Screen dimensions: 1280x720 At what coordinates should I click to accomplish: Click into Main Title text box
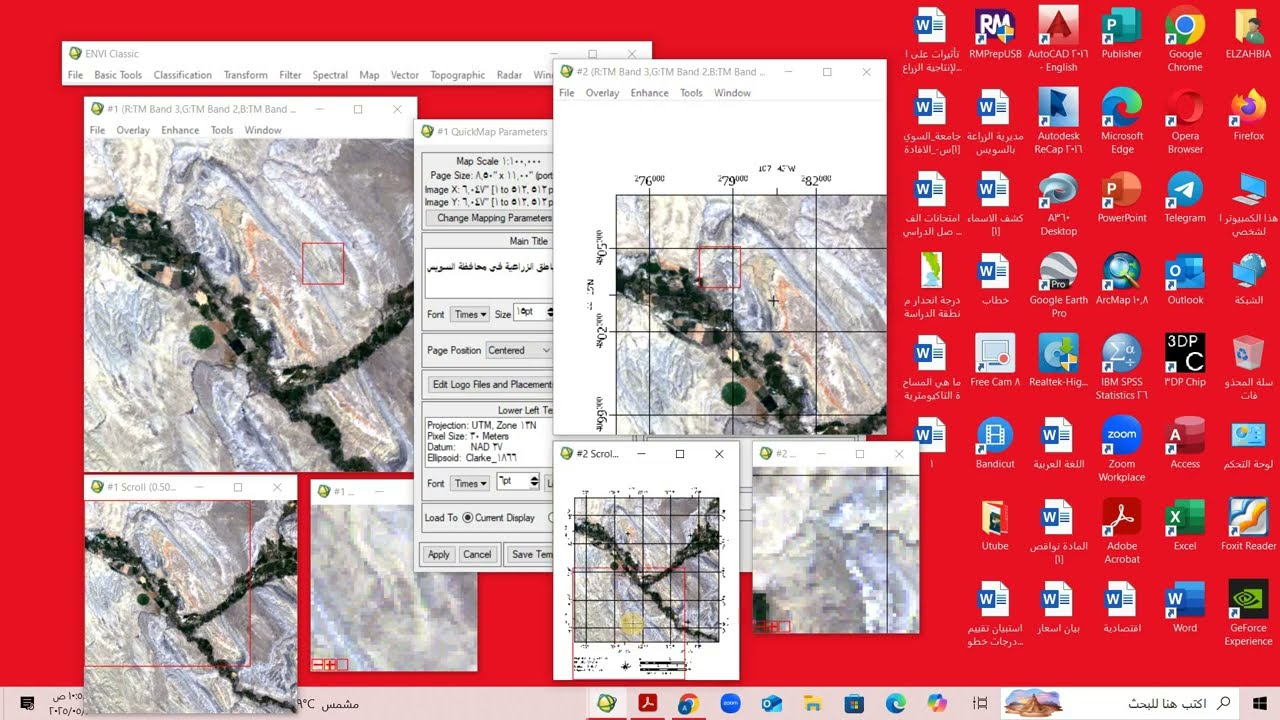coord(488,273)
